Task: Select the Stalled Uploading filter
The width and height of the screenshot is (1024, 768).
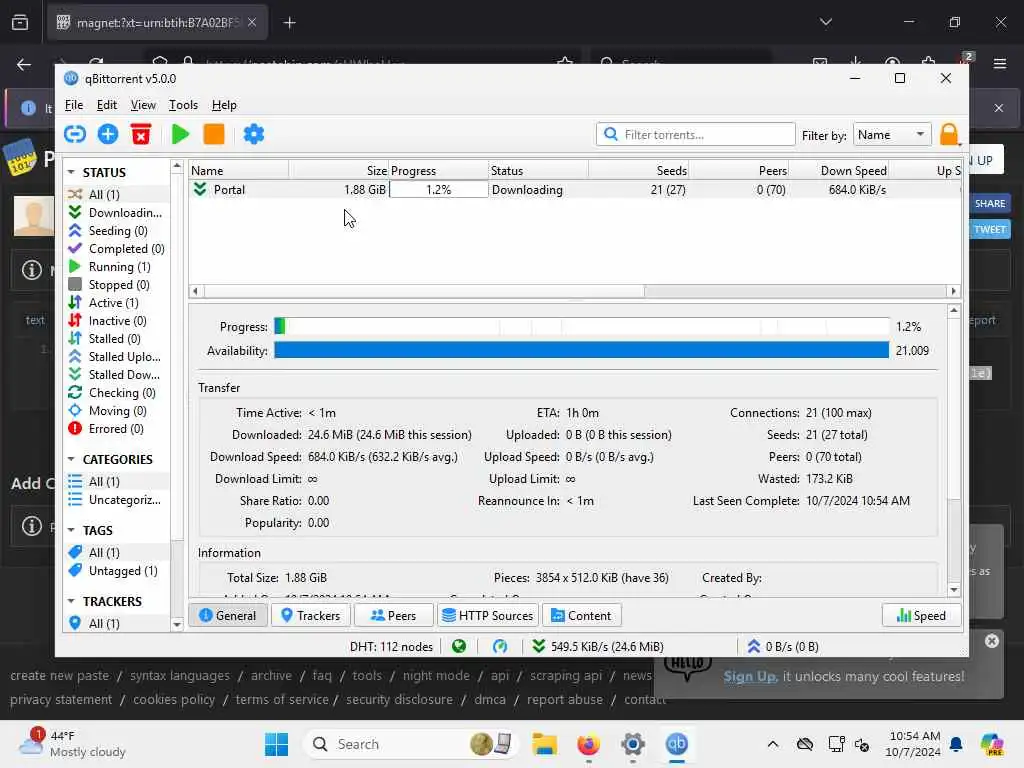Action: click(x=116, y=357)
